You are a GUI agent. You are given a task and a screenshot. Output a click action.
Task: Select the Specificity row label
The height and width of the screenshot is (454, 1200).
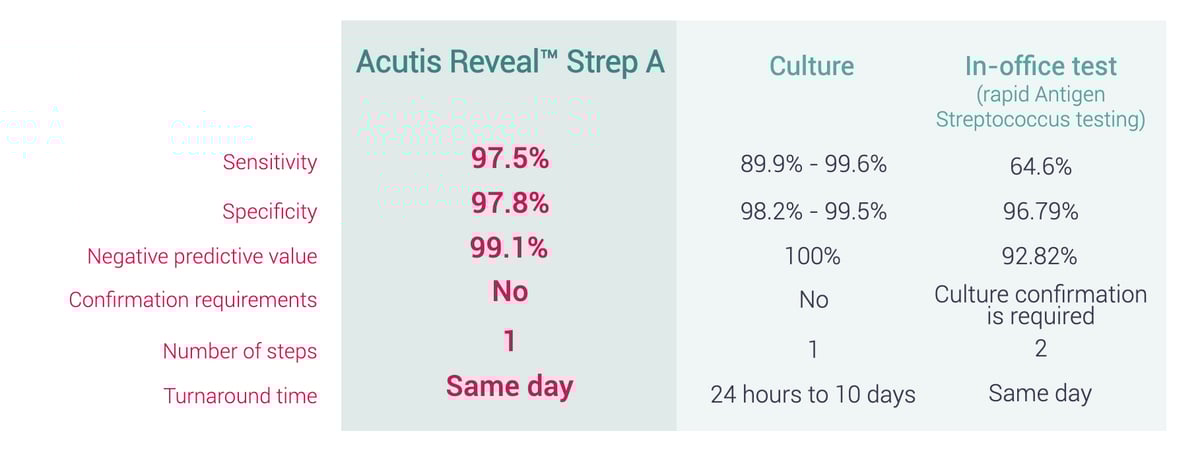click(269, 211)
